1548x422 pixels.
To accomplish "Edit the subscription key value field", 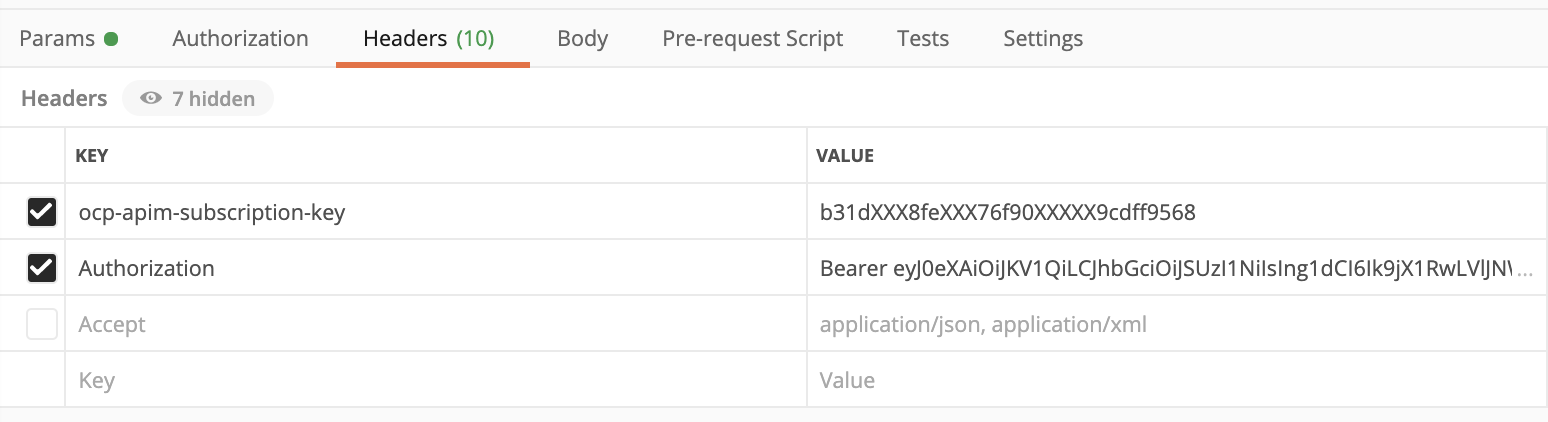I will (1007, 212).
